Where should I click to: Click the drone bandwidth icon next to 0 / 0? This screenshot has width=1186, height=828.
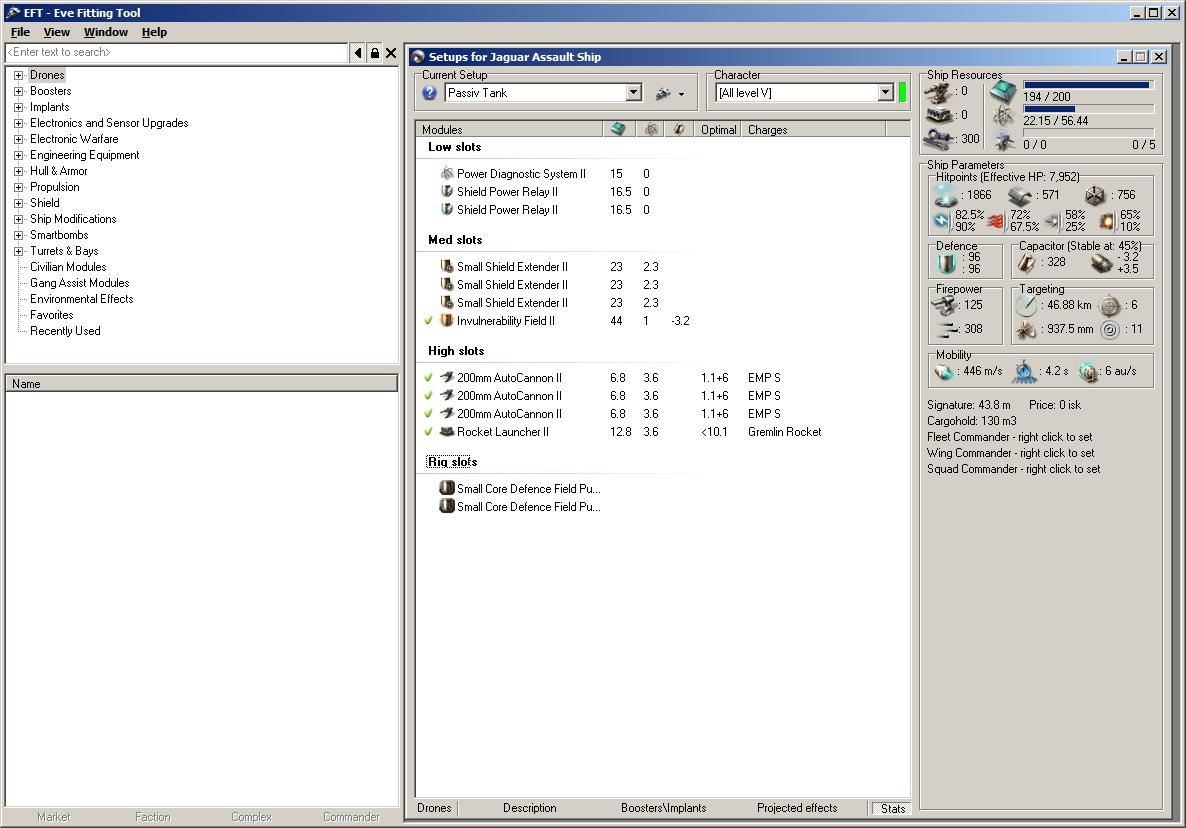tap(1004, 141)
